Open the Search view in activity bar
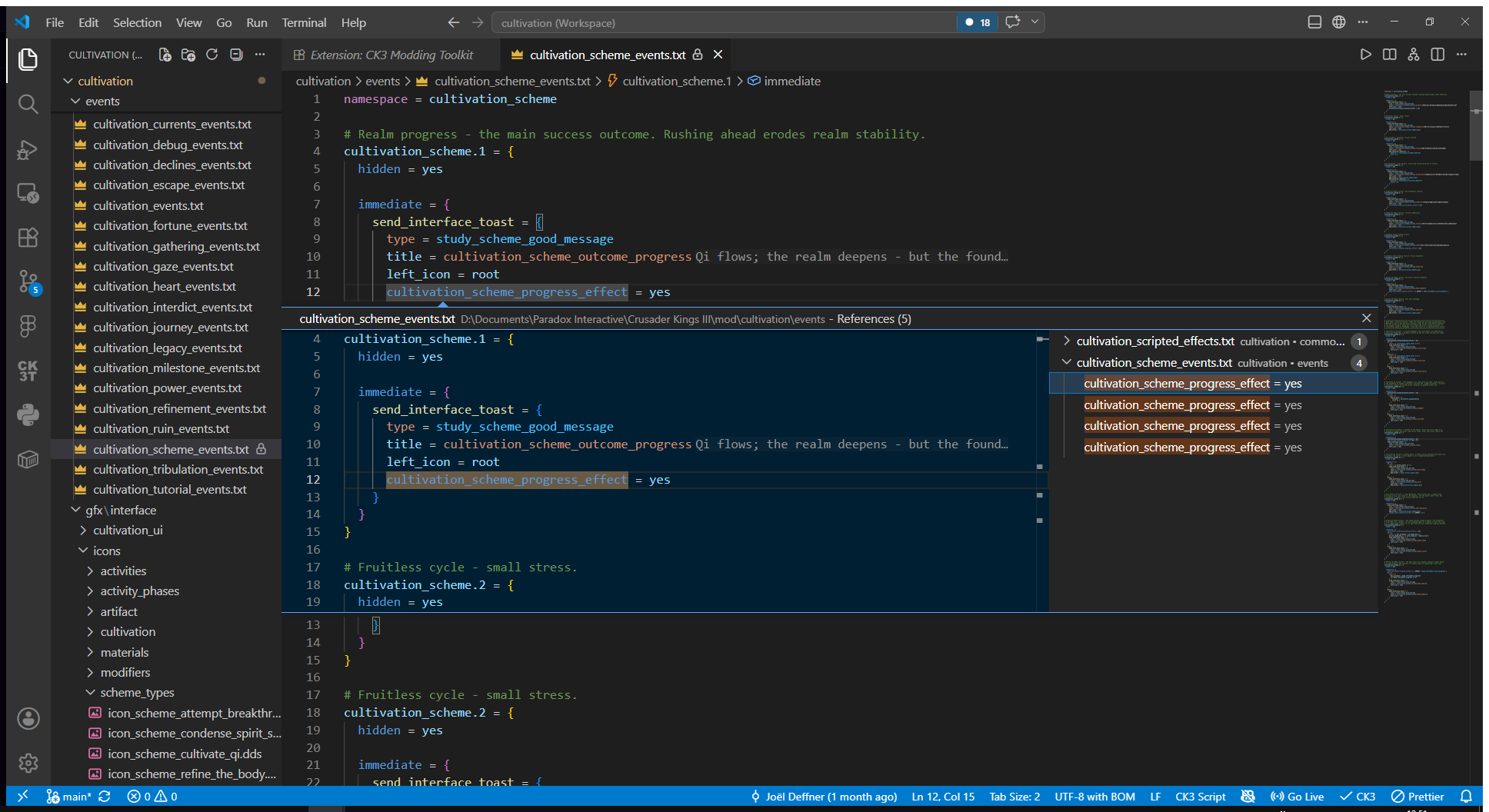1489x812 pixels. 28,104
